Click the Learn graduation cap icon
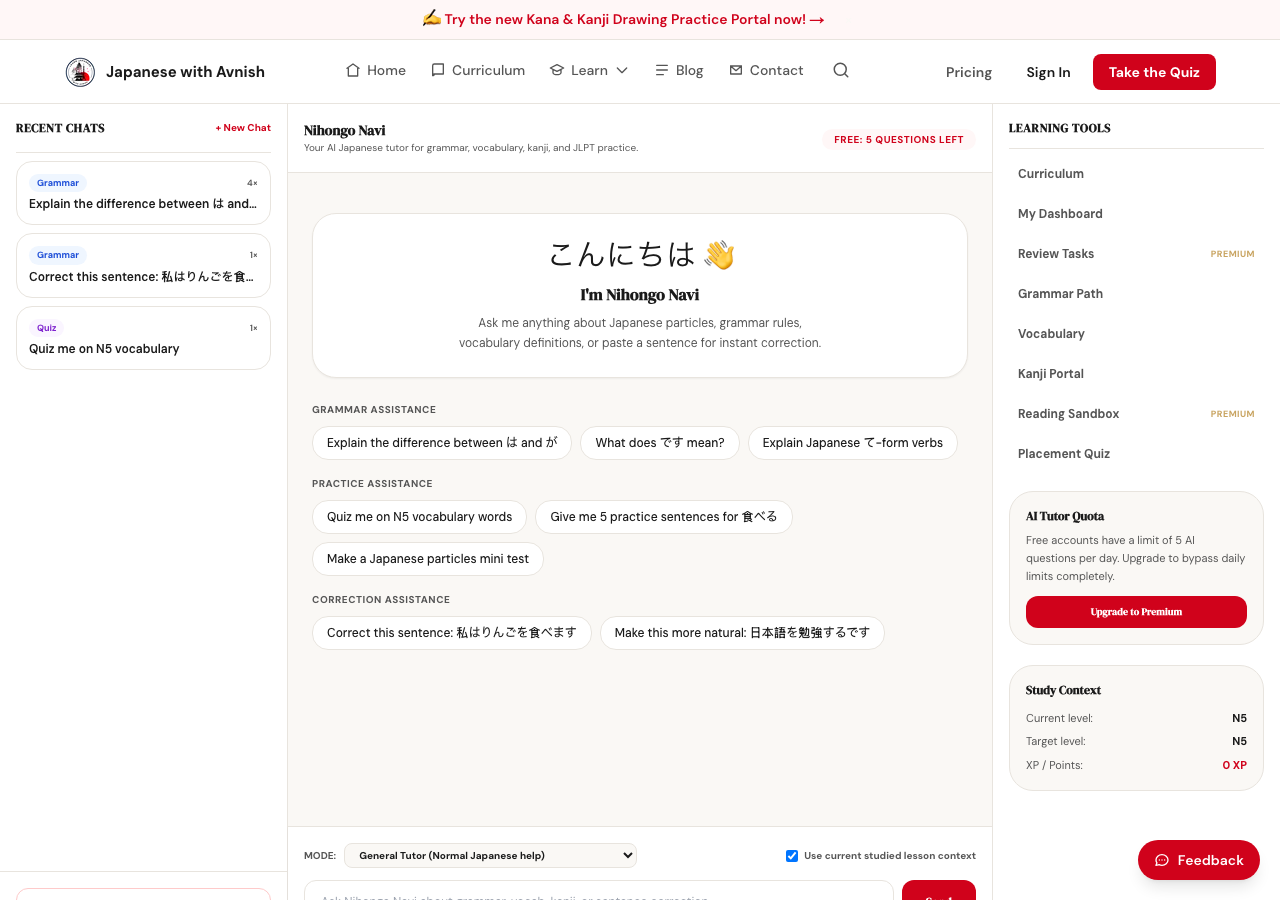The width and height of the screenshot is (1280, 900). [557, 70]
